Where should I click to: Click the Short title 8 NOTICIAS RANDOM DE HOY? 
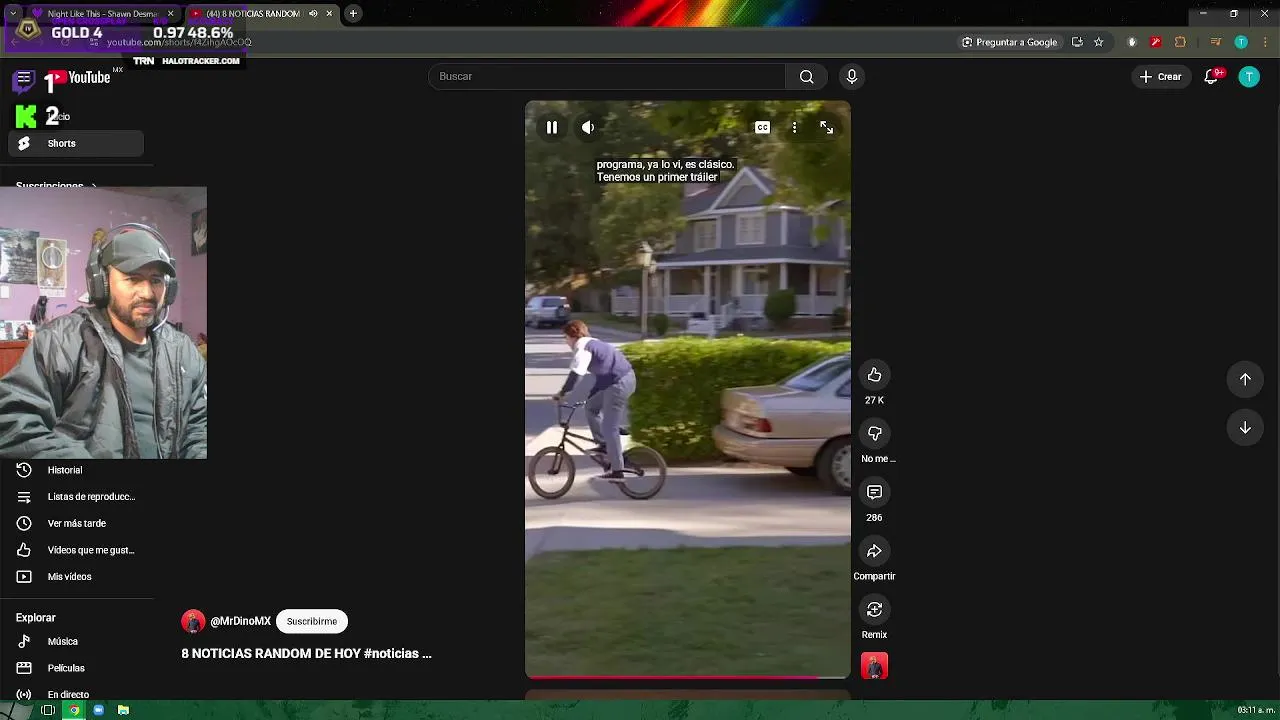(x=306, y=653)
